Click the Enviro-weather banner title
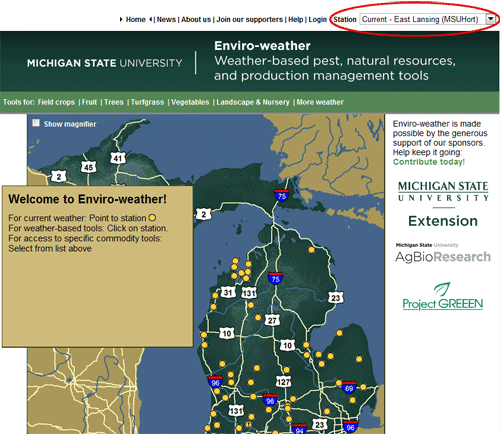 pyautogui.click(x=262, y=46)
